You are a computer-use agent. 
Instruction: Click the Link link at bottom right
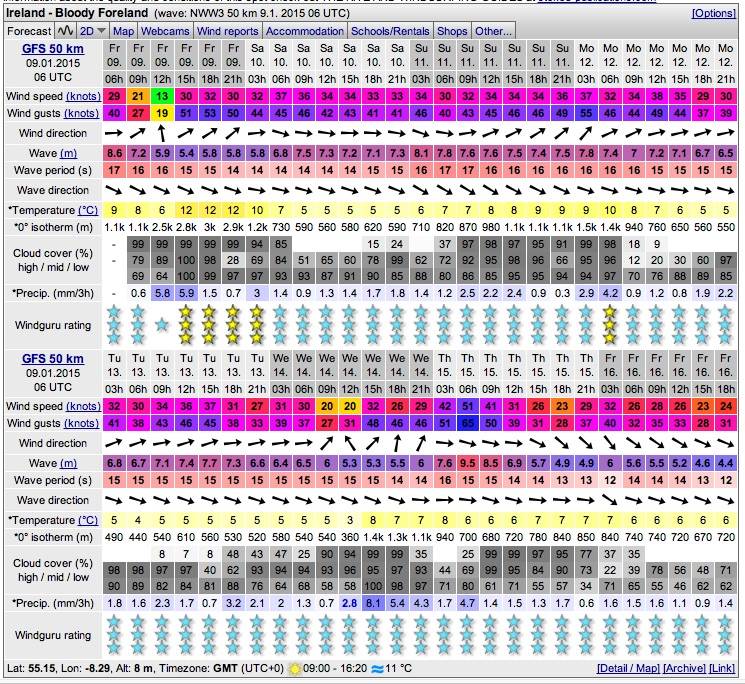tap(723, 667)
